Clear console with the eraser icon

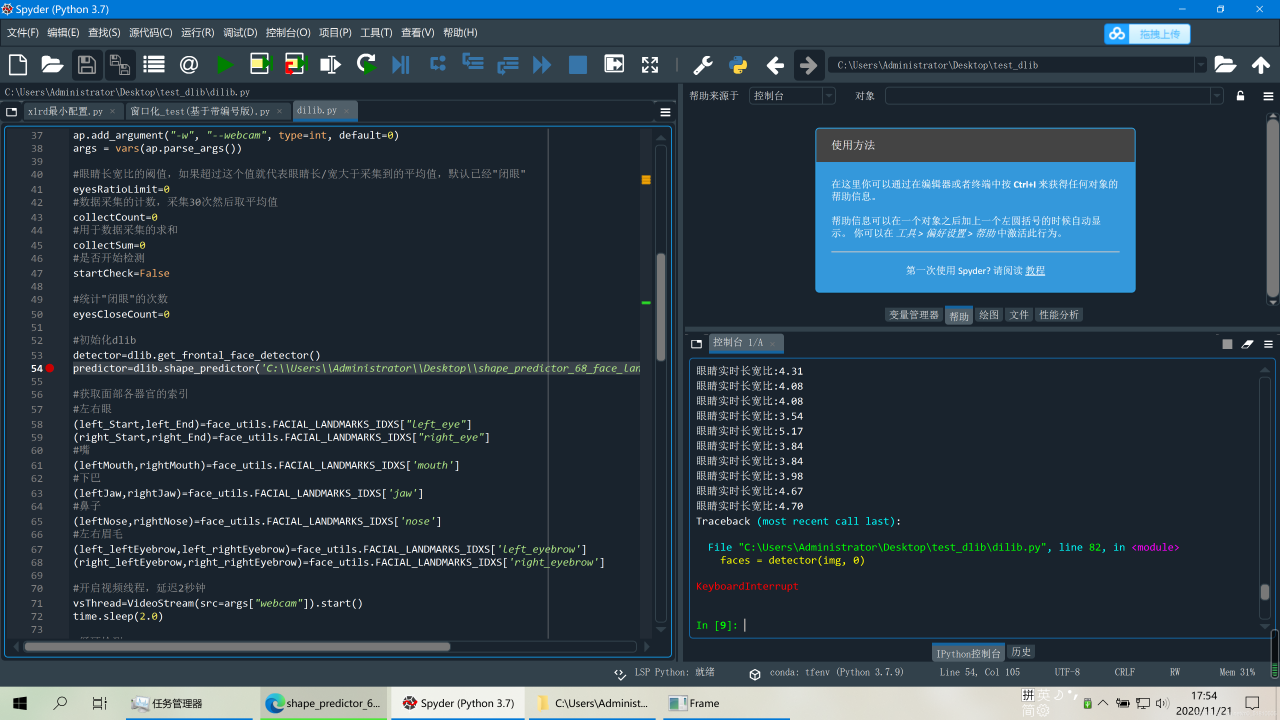[x=1247, y=343]
